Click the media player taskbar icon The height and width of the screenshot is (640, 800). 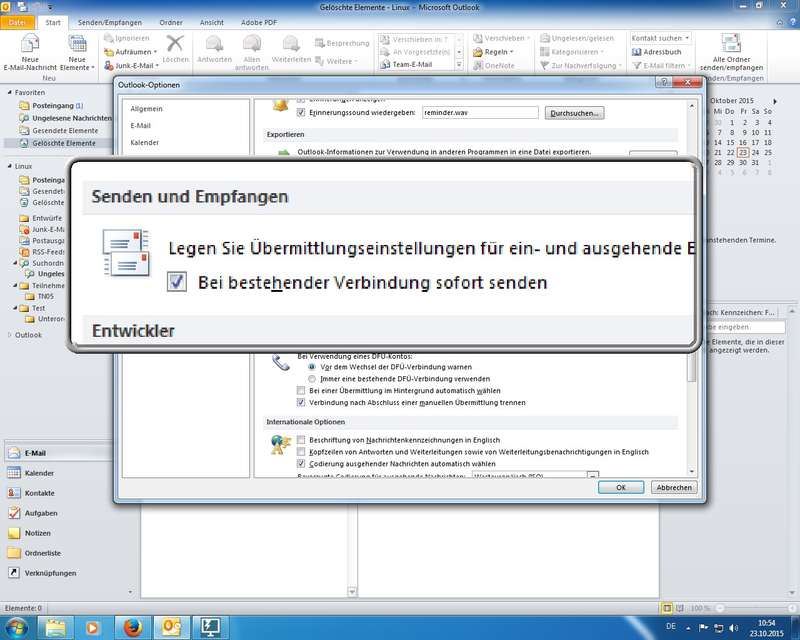click(92, 627)
